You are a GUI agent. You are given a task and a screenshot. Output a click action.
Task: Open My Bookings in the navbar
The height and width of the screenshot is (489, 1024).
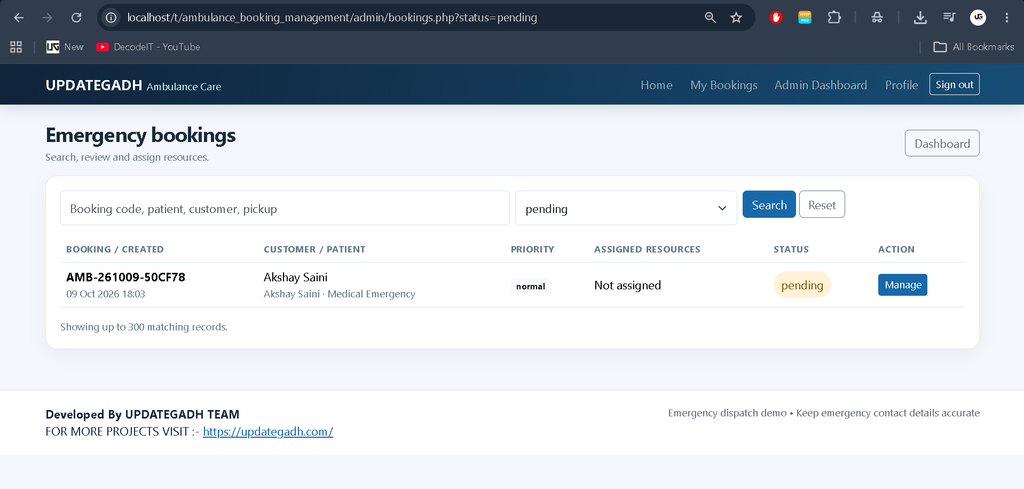(724, 85)
